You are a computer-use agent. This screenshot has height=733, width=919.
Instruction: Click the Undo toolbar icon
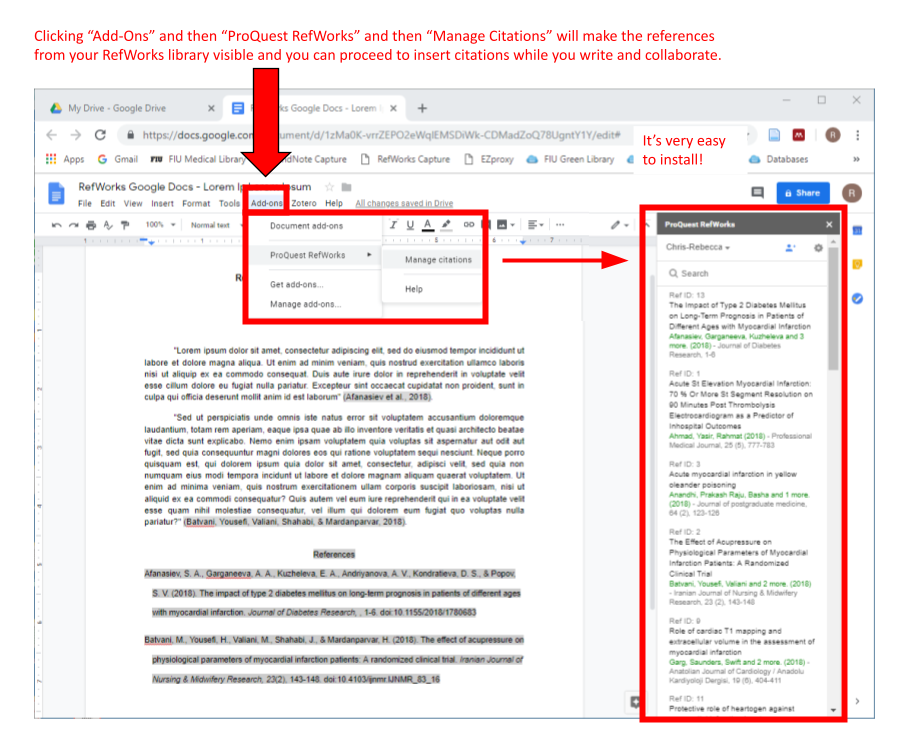pos(56,225)
